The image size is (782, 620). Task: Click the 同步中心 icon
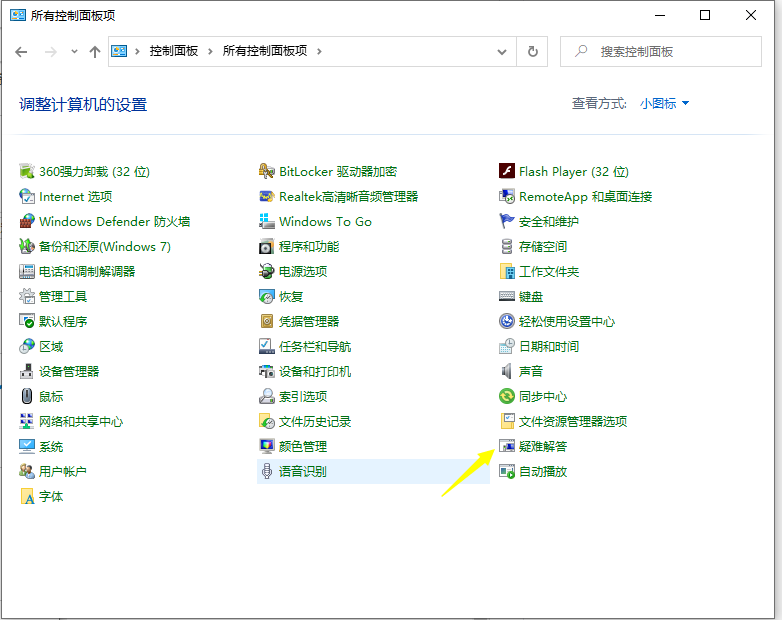(x=507, y=397)
